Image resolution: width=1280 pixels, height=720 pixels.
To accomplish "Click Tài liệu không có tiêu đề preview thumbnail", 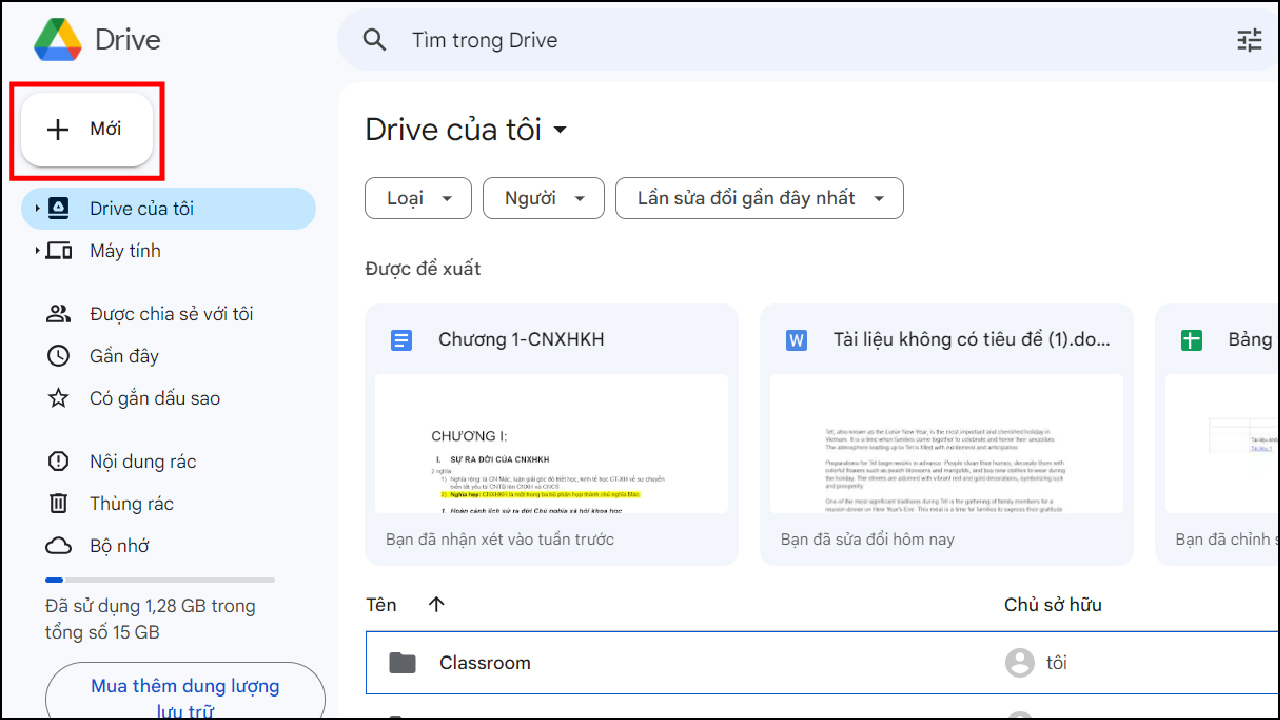I will click(947, 443).
